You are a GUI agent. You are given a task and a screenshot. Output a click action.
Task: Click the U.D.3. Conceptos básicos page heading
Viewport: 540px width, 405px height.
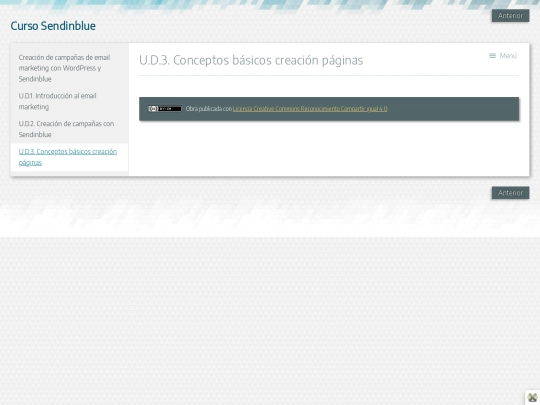[x=251, y=60]
